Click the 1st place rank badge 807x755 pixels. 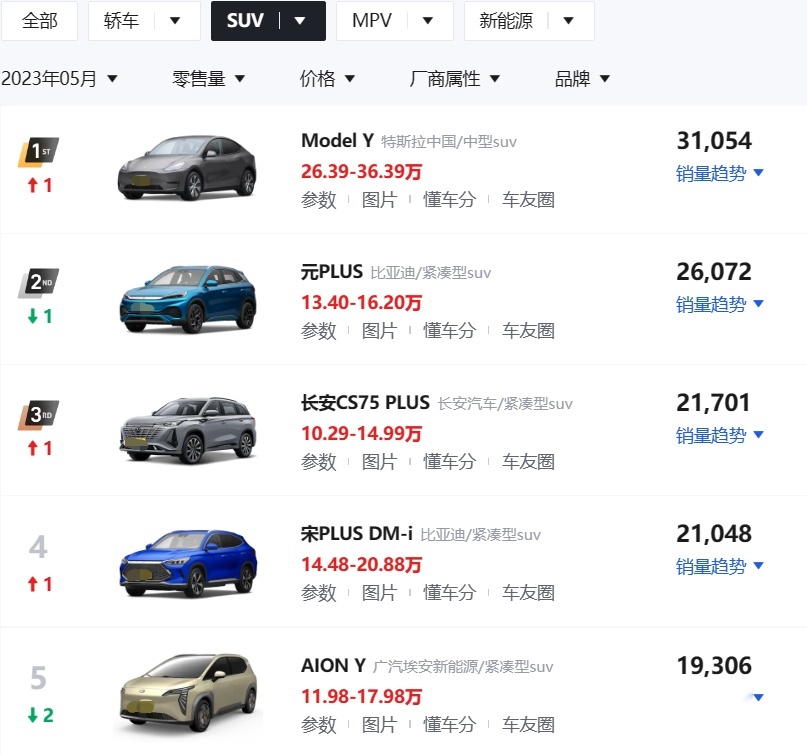39,152
